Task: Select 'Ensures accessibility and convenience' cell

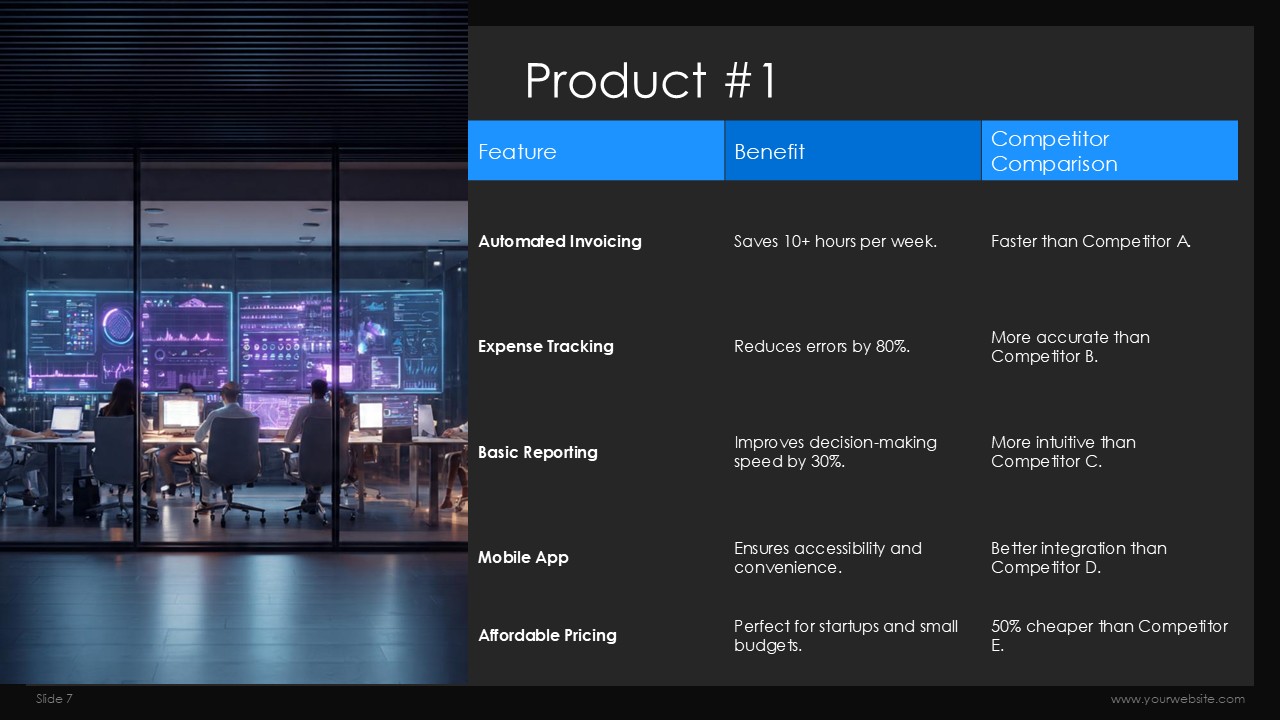Action: (x=828, y=558)
